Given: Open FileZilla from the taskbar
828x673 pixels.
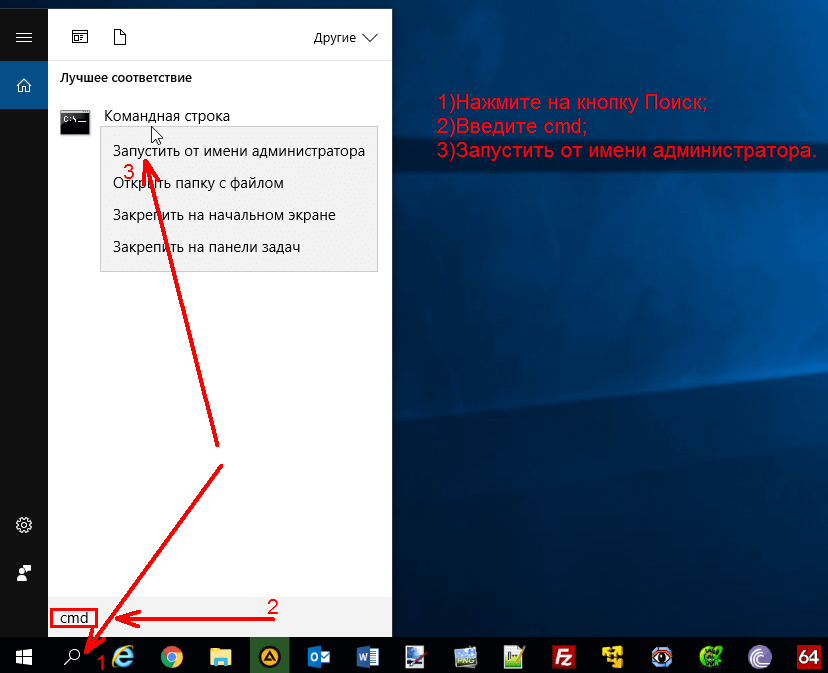Looking at the screenshot, I should (x=564, y=656).
